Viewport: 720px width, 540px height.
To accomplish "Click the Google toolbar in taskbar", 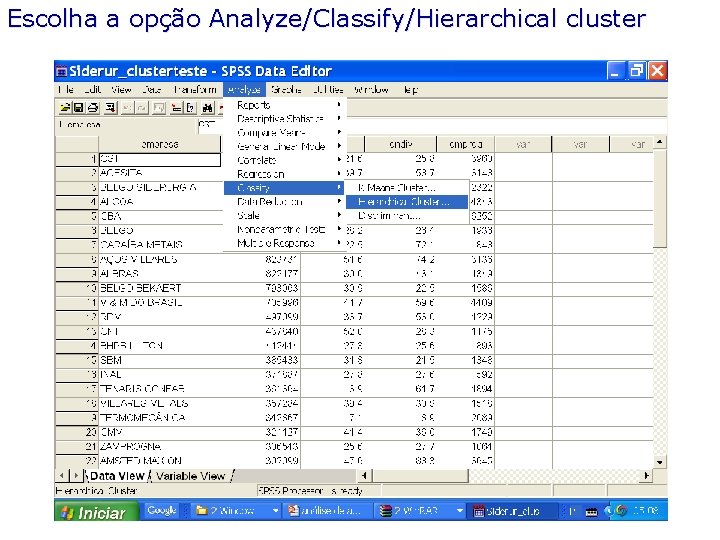I will coord(161,511).
